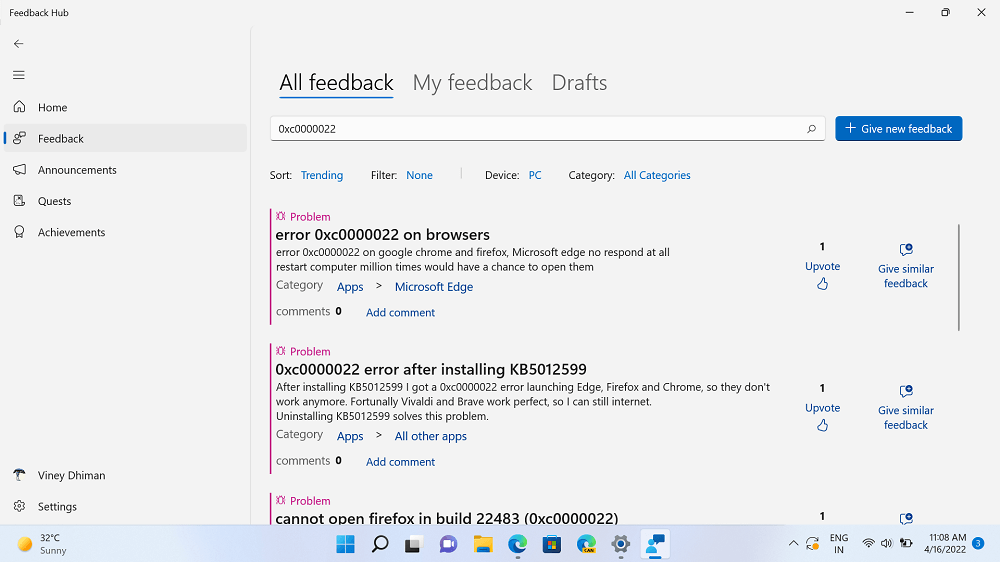The image size is (1000, 562).
Task: Open the Device PC dropdown
Action: click(x=534, y=175)
